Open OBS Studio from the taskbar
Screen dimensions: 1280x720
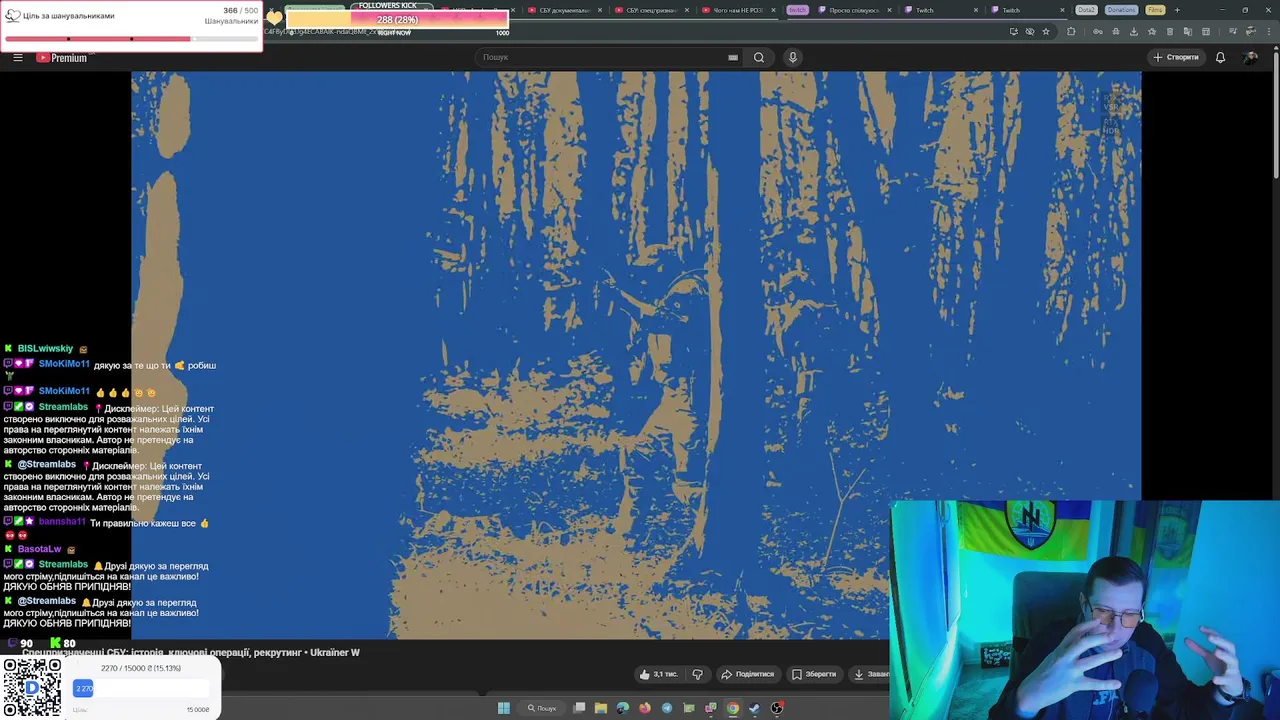tap(777, 708)
